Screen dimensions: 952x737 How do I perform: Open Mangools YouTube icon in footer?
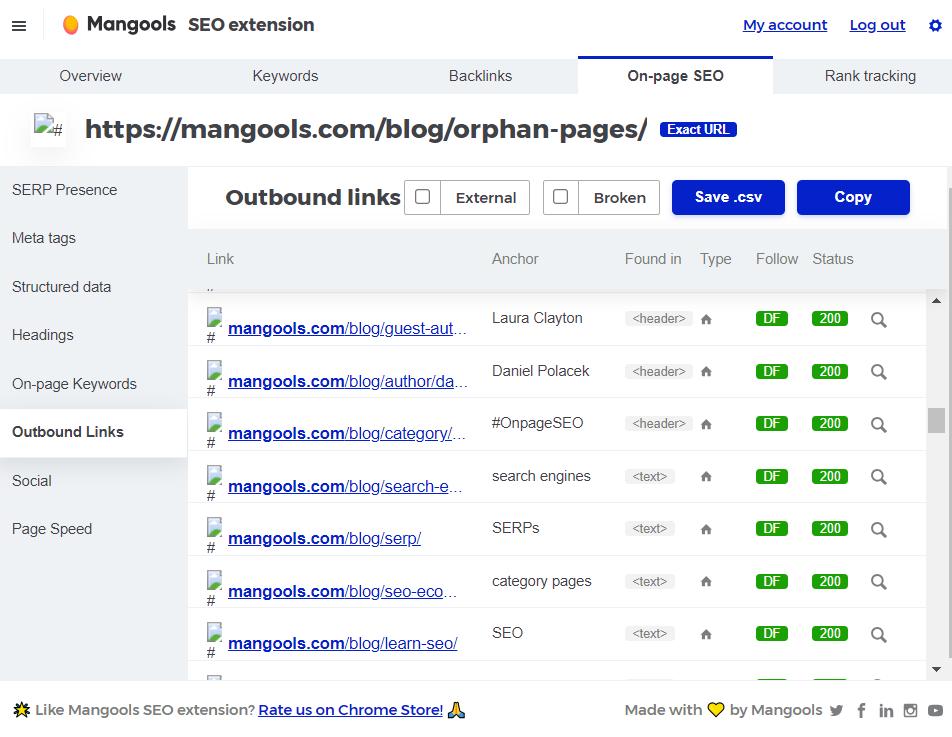point(936,710)
